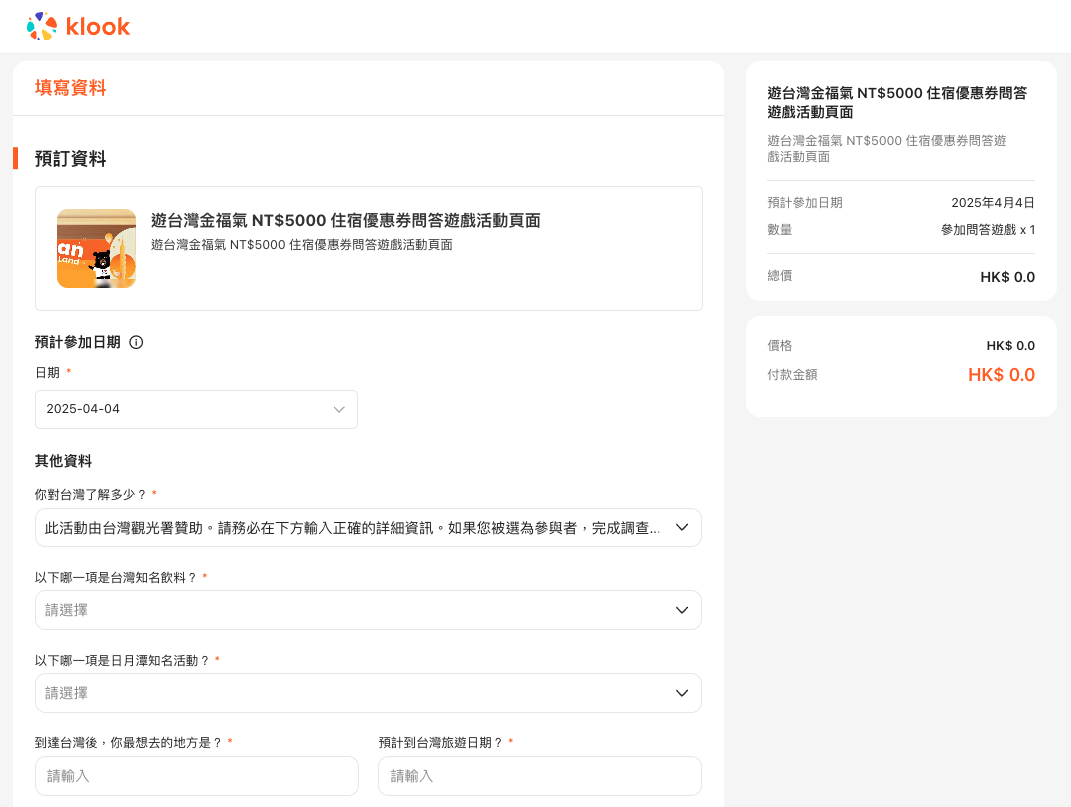The height and width of the screenshot is (807, 1071).
Task: Click the info icon beside 預計參加日期
Action: pos(136,342)
